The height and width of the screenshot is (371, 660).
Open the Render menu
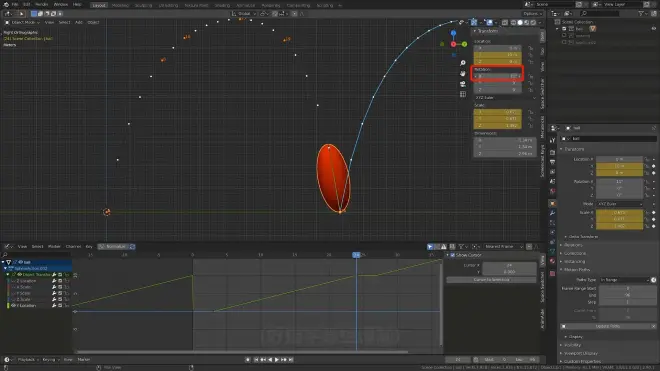42,4
